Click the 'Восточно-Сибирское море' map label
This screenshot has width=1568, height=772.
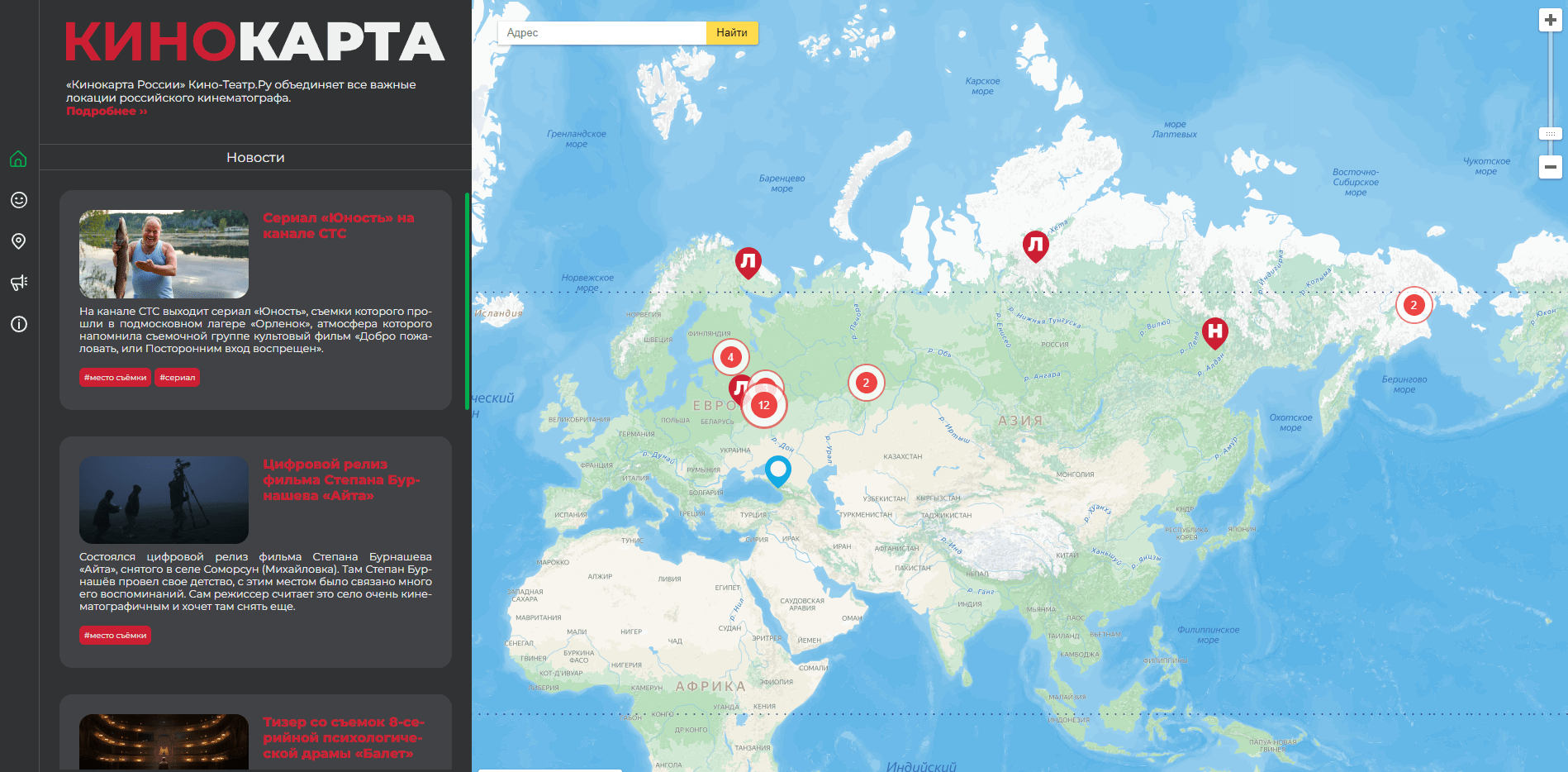(1356, 182)
